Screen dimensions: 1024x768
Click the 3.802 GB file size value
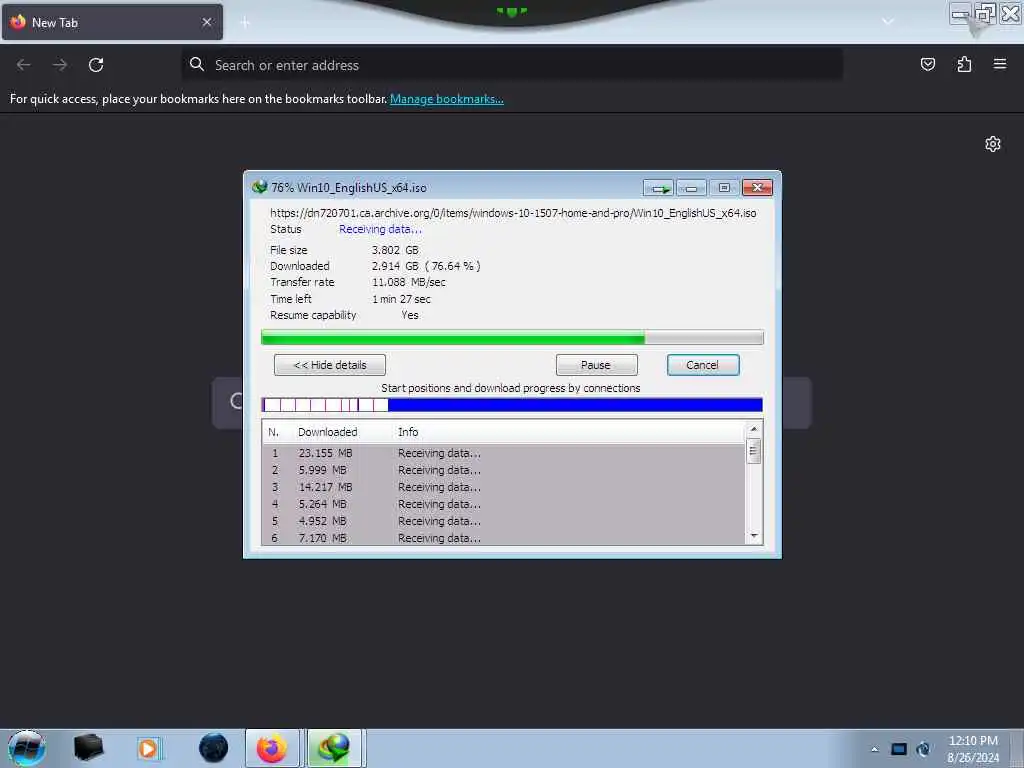(395, 250)
